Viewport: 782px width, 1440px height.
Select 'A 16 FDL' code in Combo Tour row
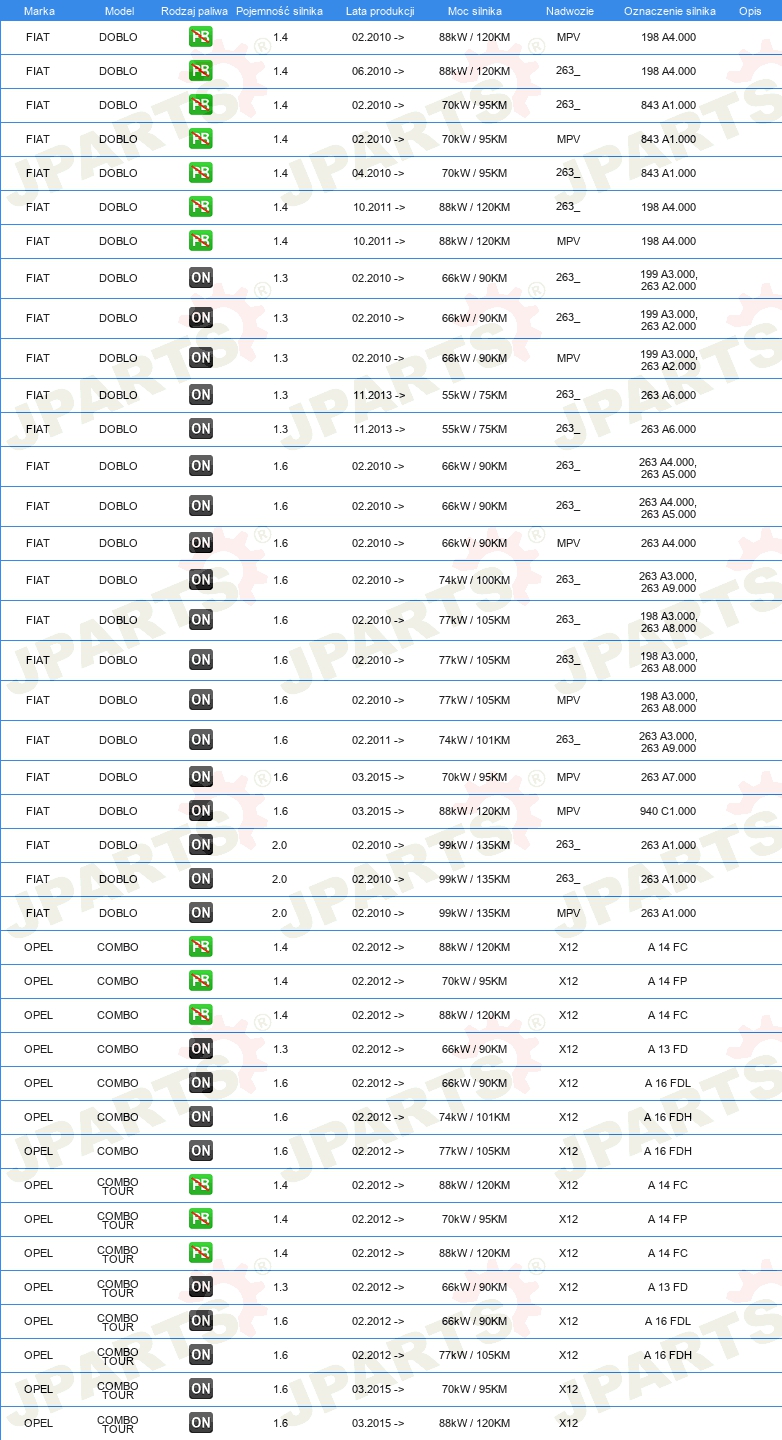[x=667, y=1321]
